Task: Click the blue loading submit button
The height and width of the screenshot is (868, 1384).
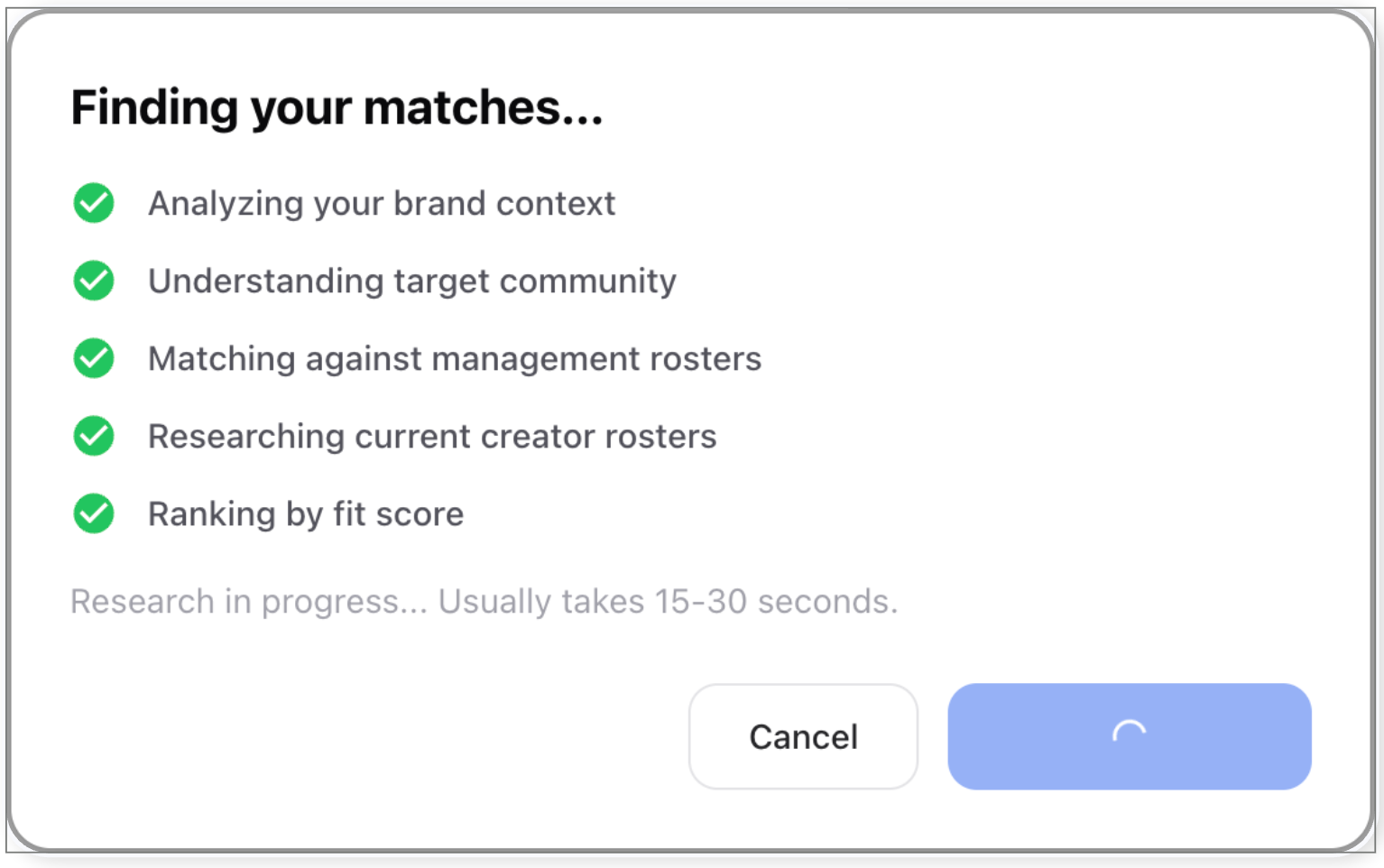Action: tap(1129, 736)
